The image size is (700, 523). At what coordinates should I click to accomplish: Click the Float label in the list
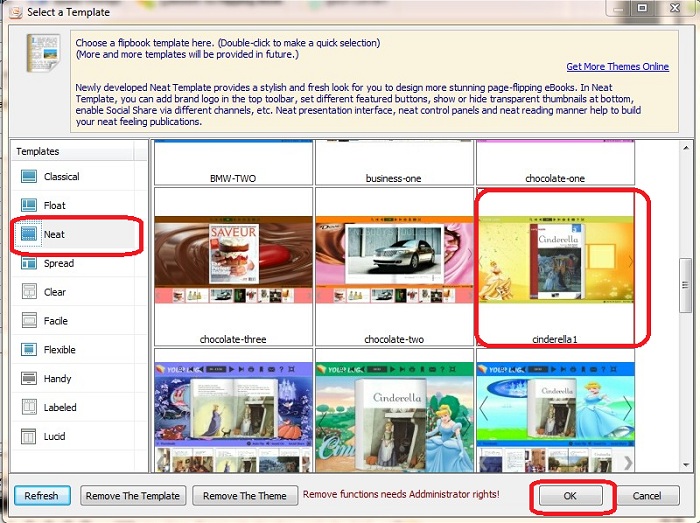coord(54,206)
